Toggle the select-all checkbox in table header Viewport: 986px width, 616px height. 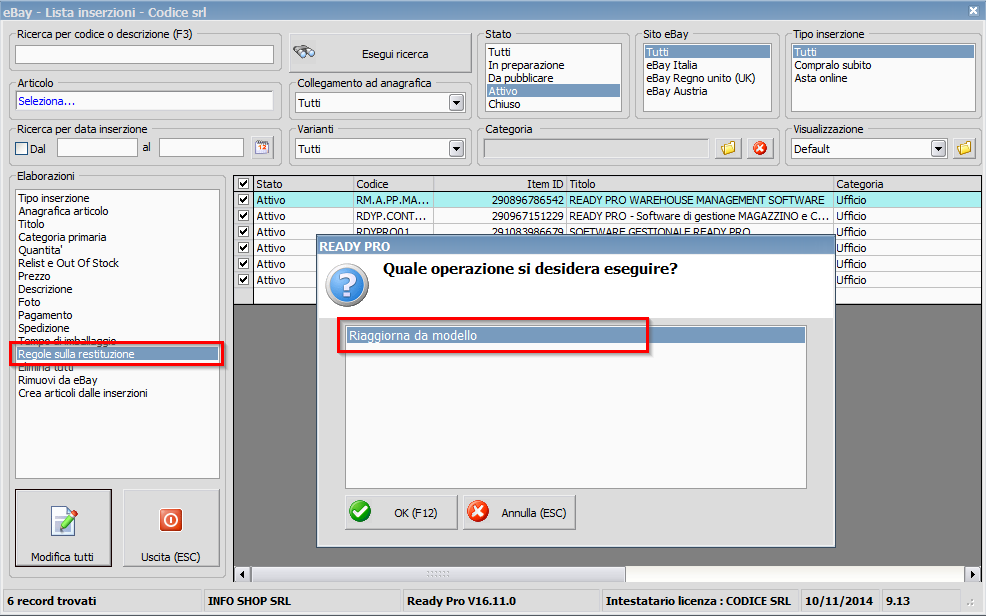click(243, 184)
